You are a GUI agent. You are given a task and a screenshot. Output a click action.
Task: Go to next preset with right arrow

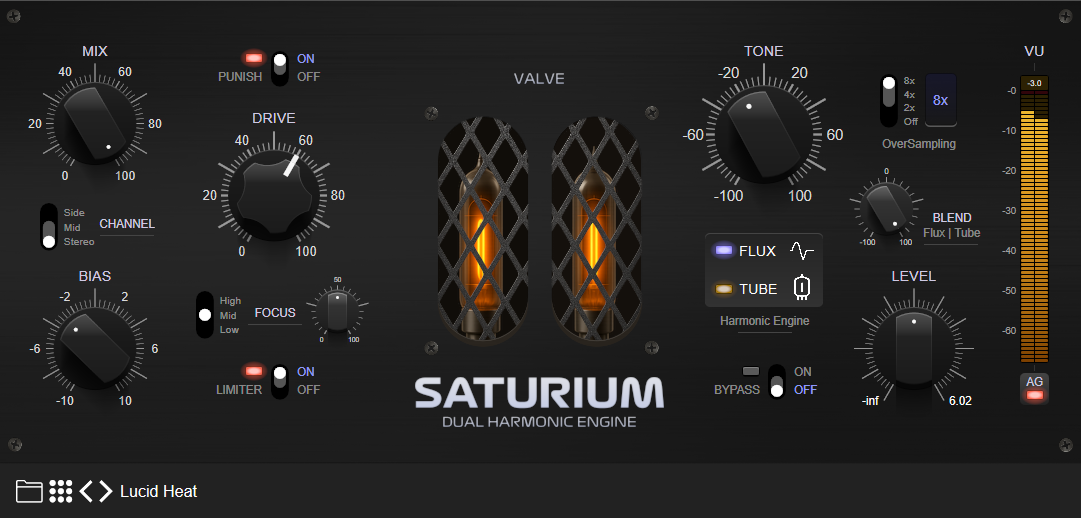(x=104, y=491)
